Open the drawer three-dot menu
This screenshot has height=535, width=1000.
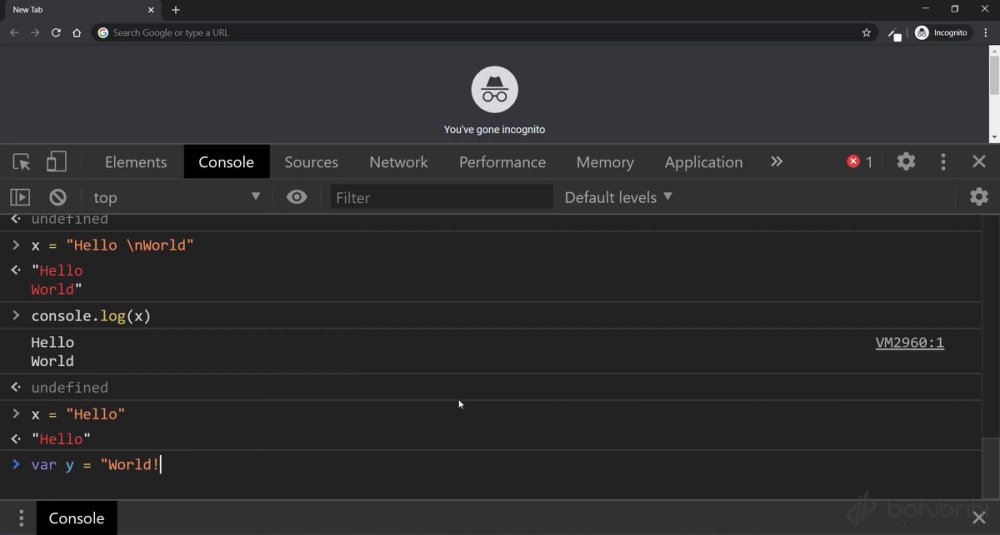click(21, 518)
